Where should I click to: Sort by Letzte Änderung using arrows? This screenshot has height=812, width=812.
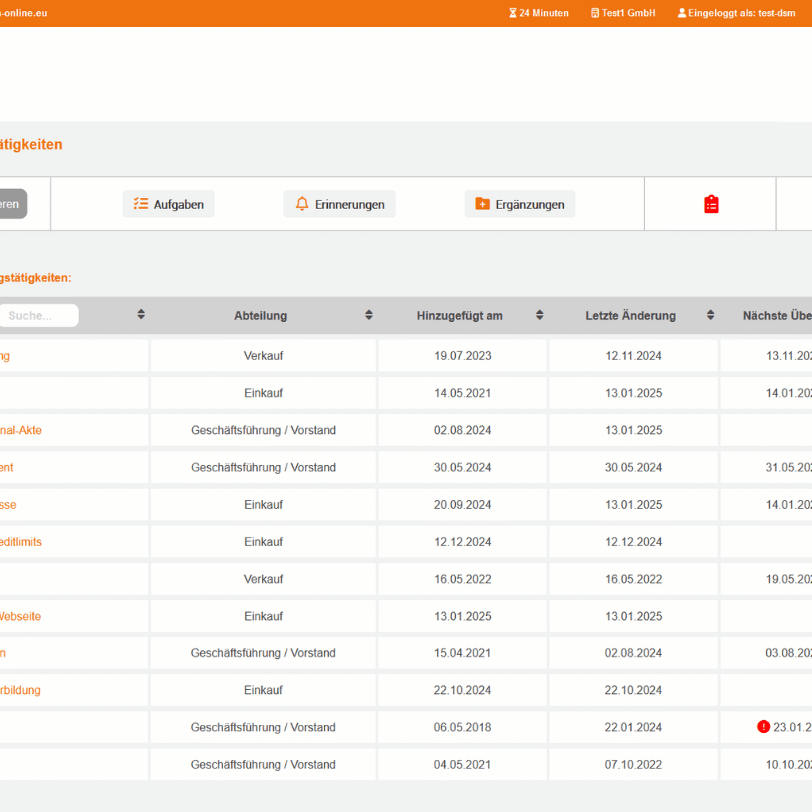point(710,315)
